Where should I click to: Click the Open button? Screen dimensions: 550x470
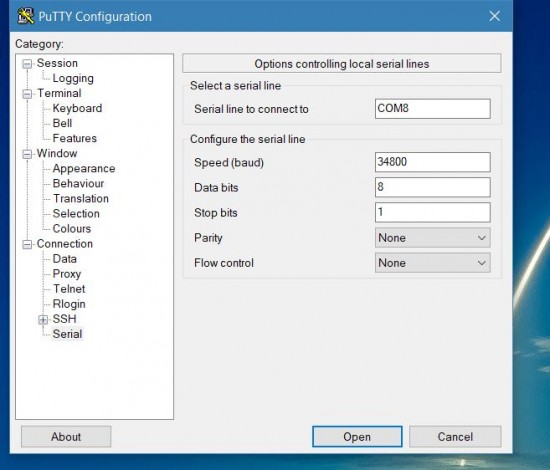pyautogui.click(x=357, y=437)
